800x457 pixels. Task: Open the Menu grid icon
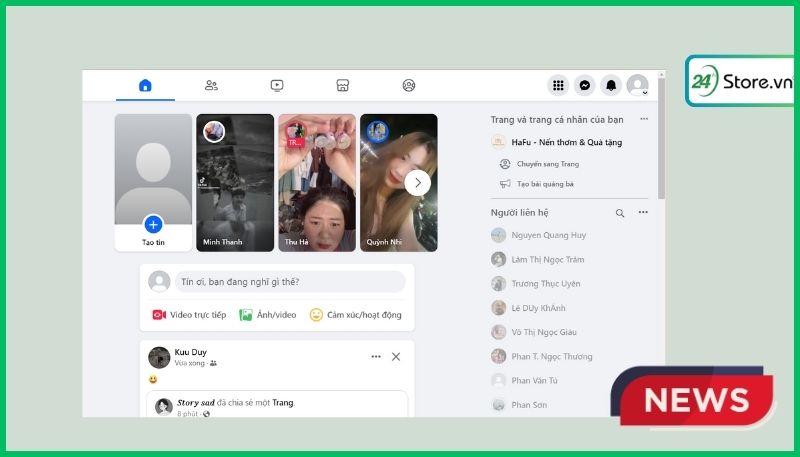[558, 85]
